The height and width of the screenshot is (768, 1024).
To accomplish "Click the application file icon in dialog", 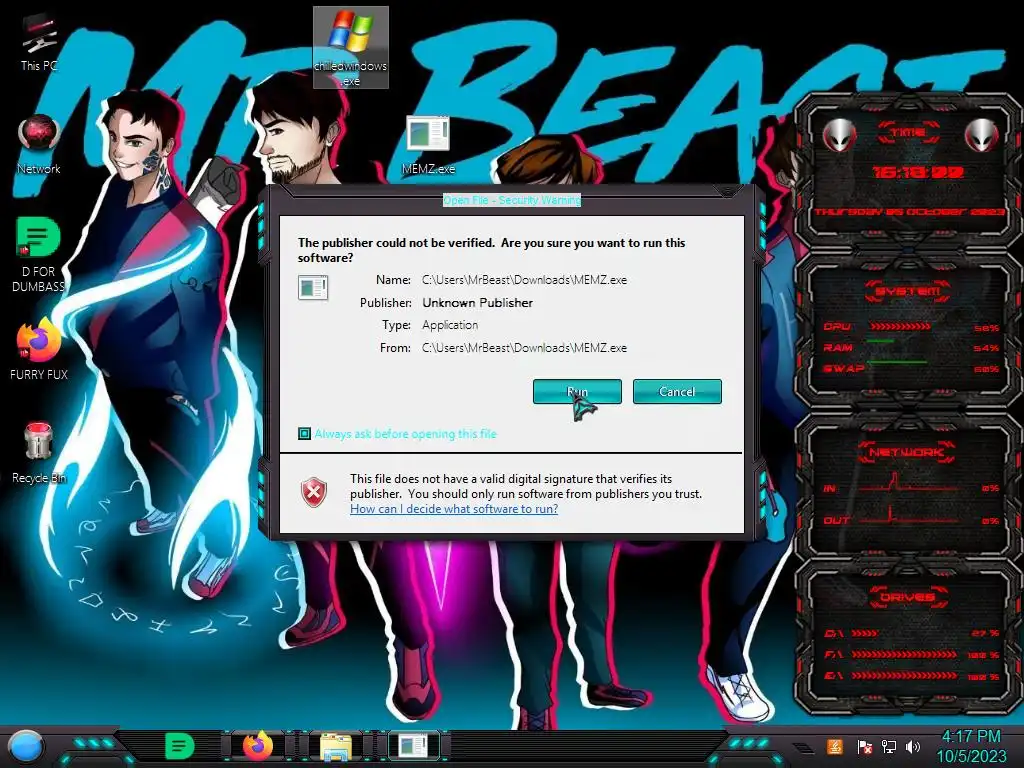I will [313, 287].
